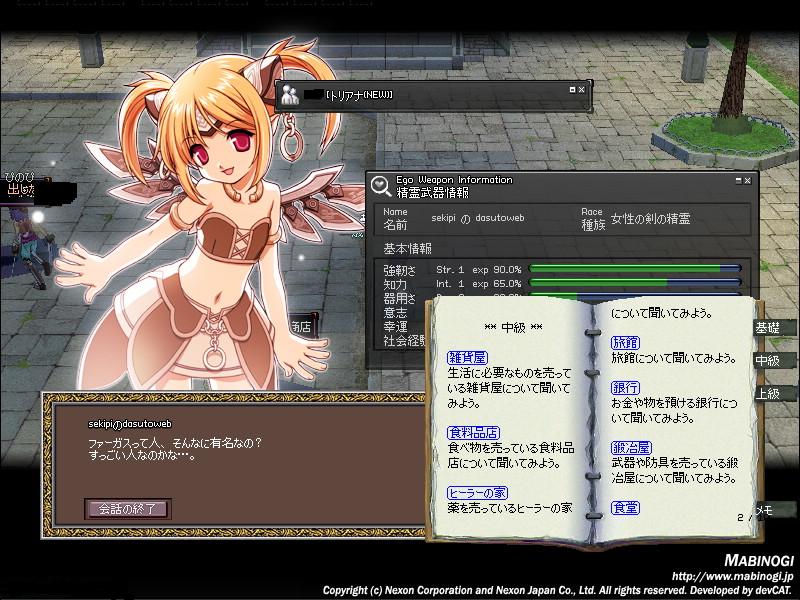Screen dimensions: 800x600
Task: Select the 食料品店 keyword
Action: point(473,433)
